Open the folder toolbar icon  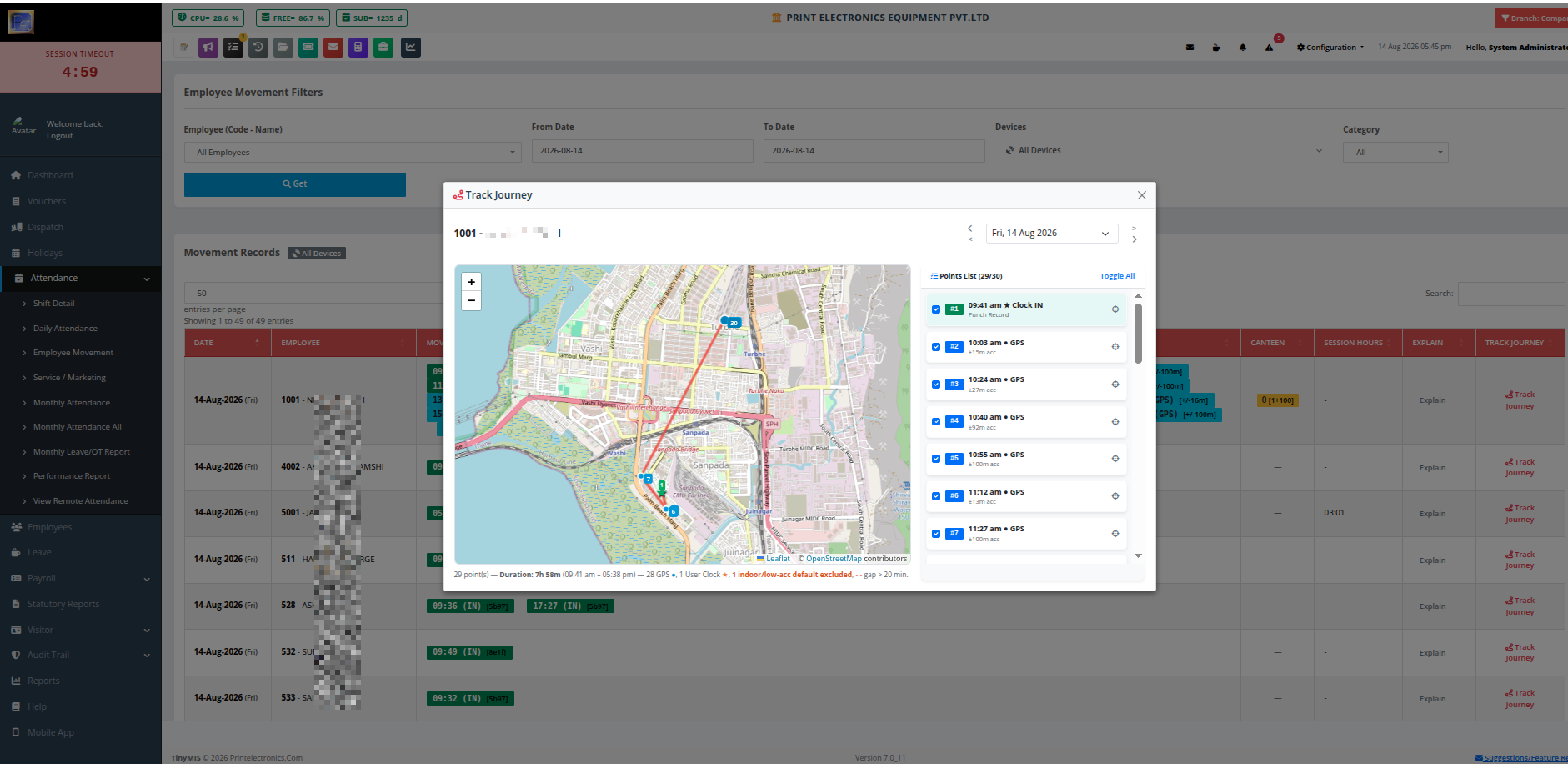coord(283,48)
